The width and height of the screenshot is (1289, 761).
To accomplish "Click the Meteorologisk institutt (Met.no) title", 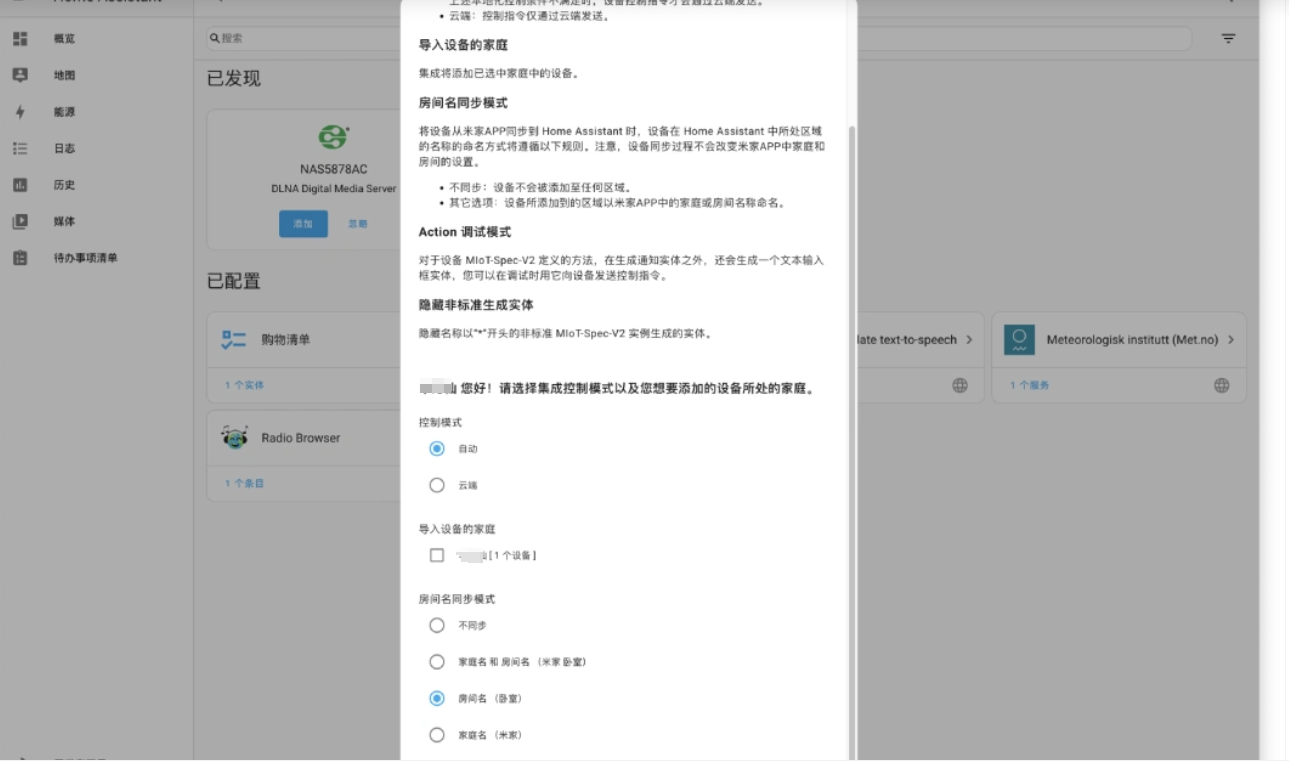I will coord(1132,340).
